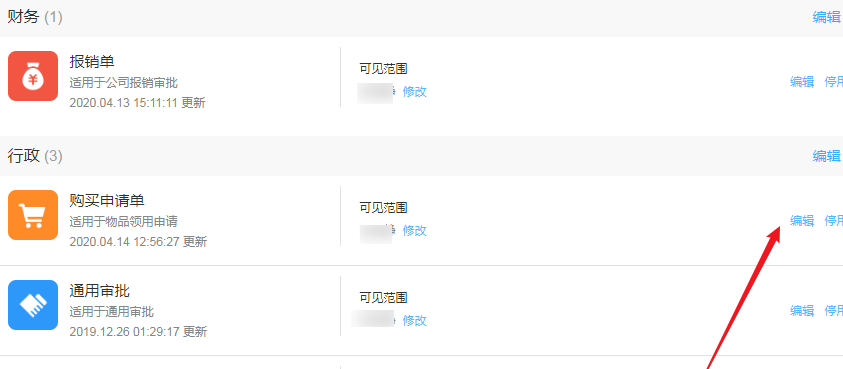Open the 编辑 link in 财务 header

826,17
